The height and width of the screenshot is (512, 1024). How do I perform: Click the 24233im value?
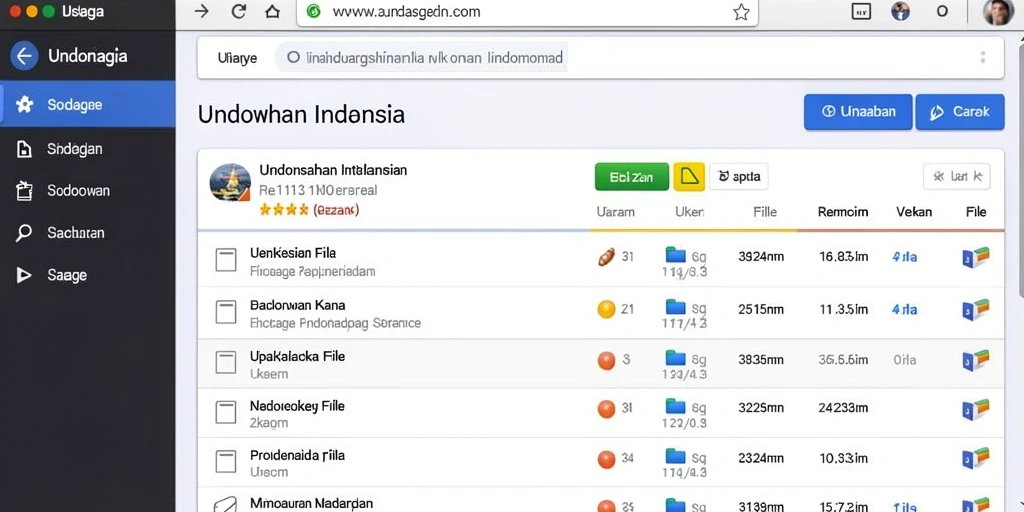pyautogui.click(x=843, y=408)
